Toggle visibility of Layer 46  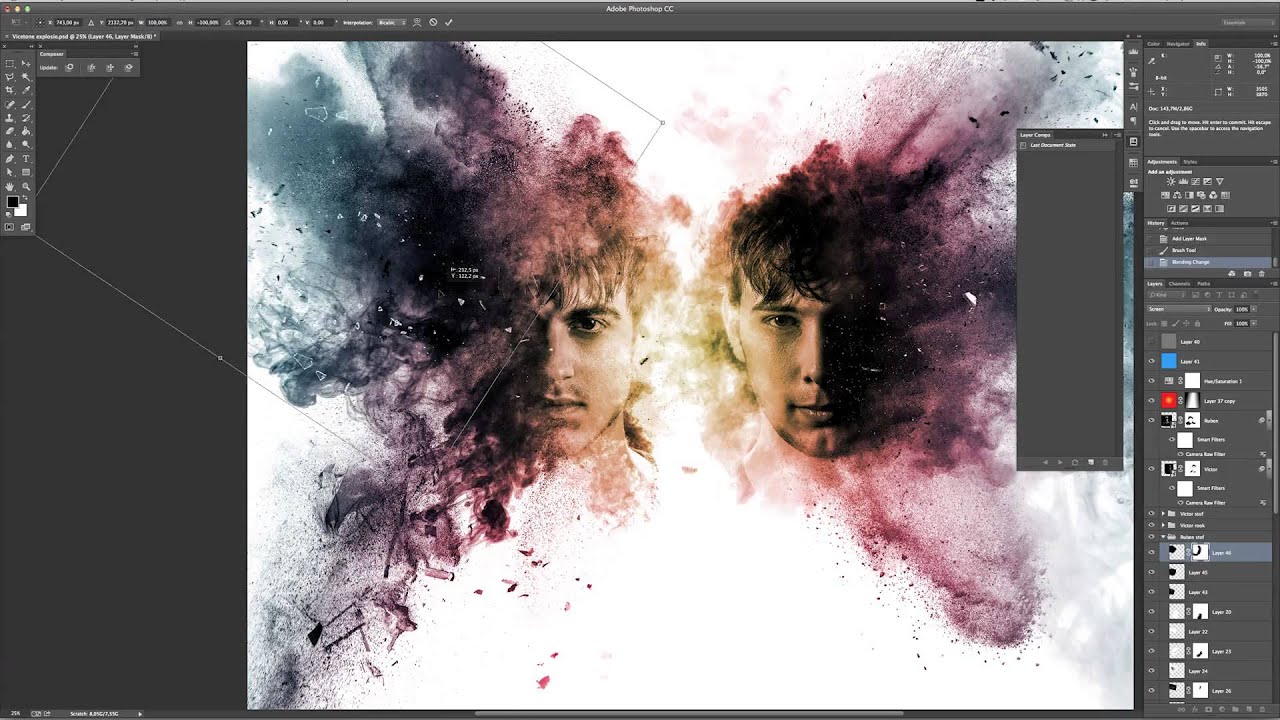[1151, 552]
